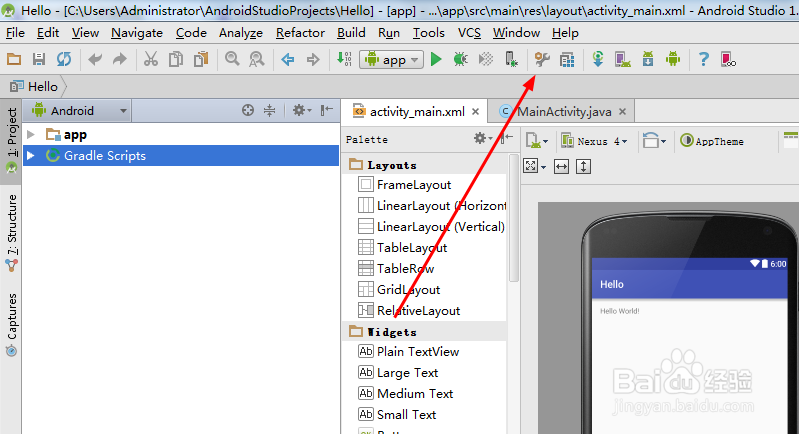Image resolution: width=799 pixels, height=434 pixels.
Task: Start debugging with the bug icon
Action: [461, 60]
